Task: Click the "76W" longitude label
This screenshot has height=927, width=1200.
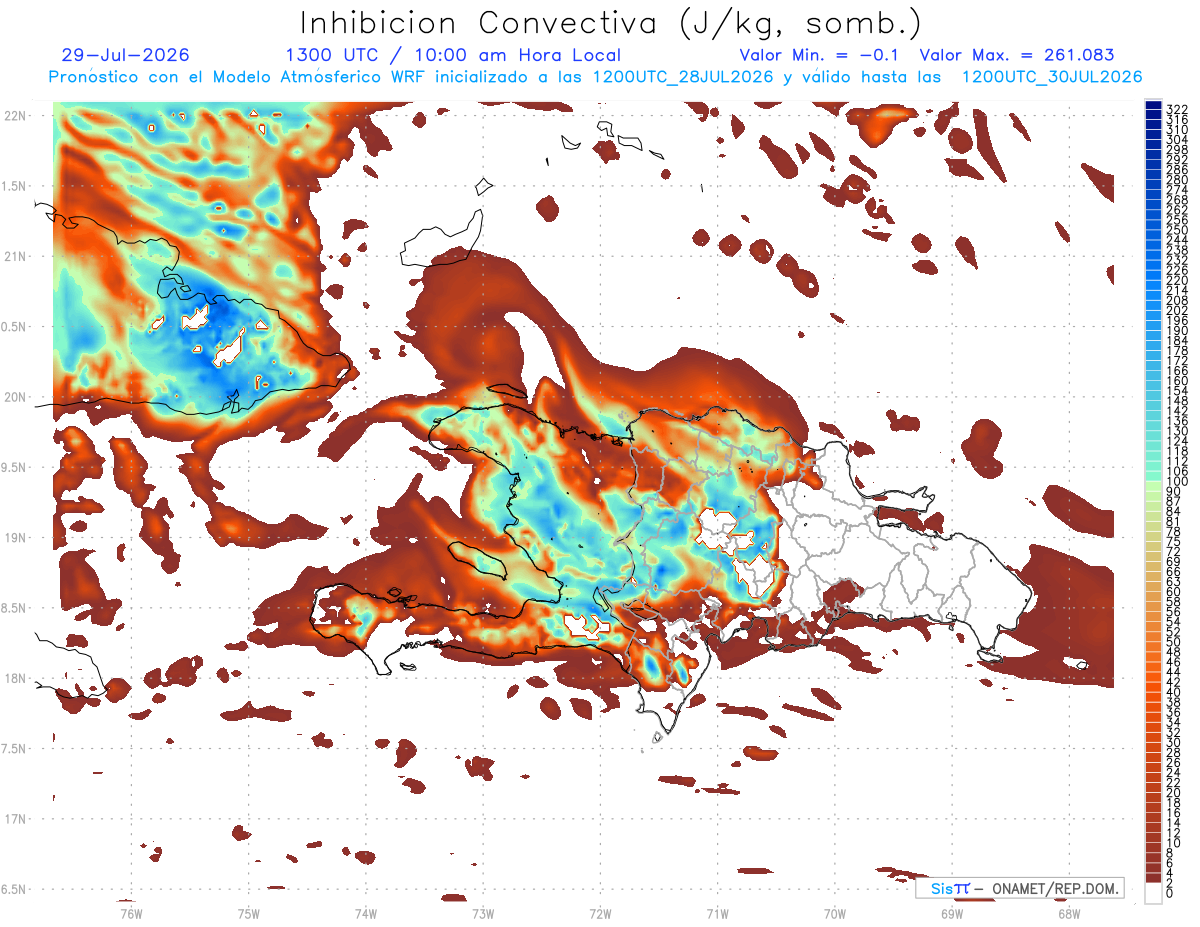Action: coord(131,912)
